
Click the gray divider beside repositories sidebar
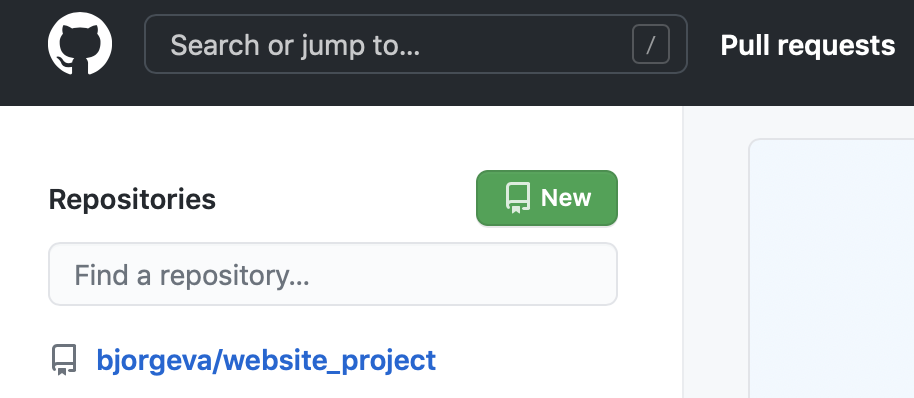(x=683, y=252)
